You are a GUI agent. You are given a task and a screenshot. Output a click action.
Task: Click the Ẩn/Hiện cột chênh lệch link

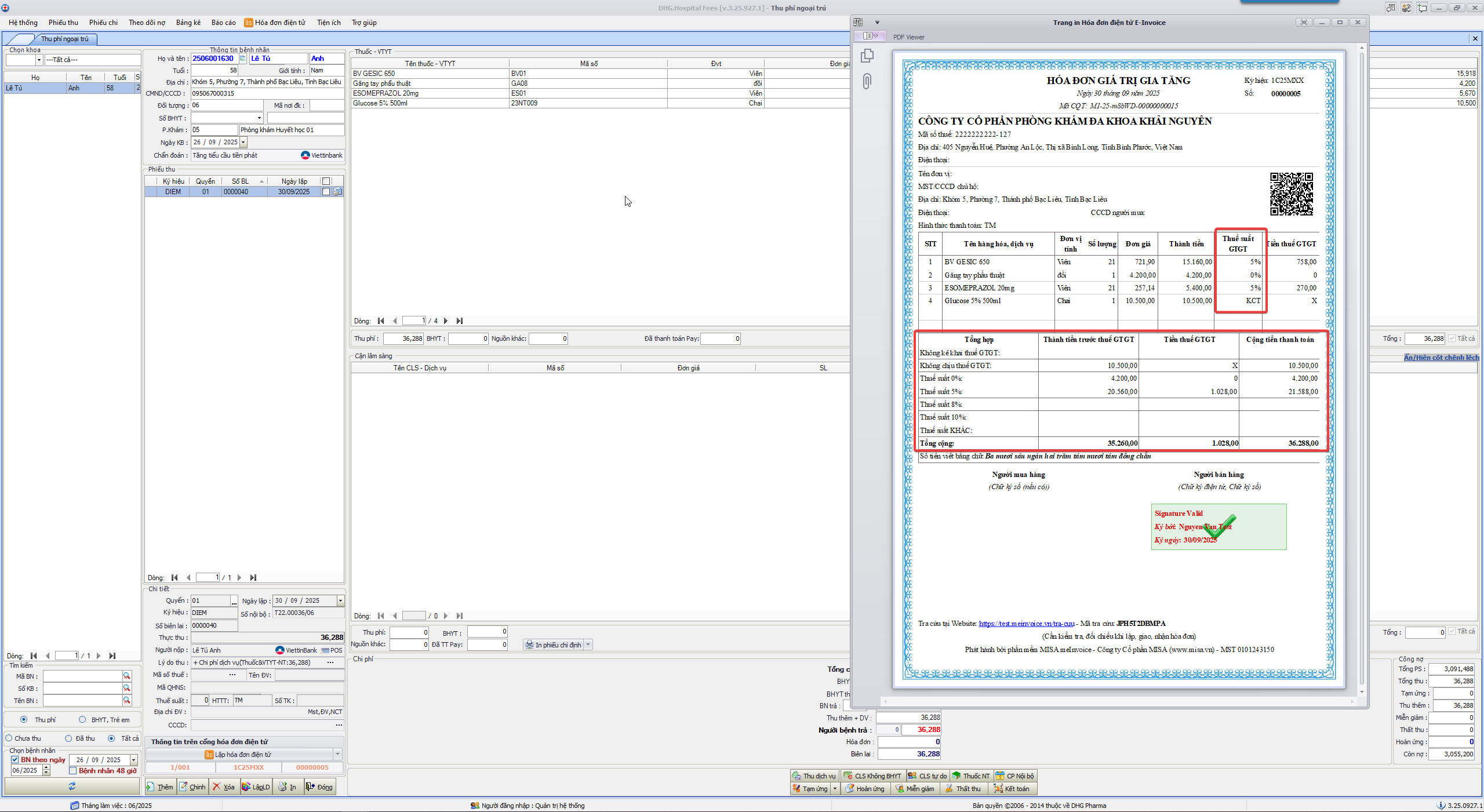tap(1441, 357)
